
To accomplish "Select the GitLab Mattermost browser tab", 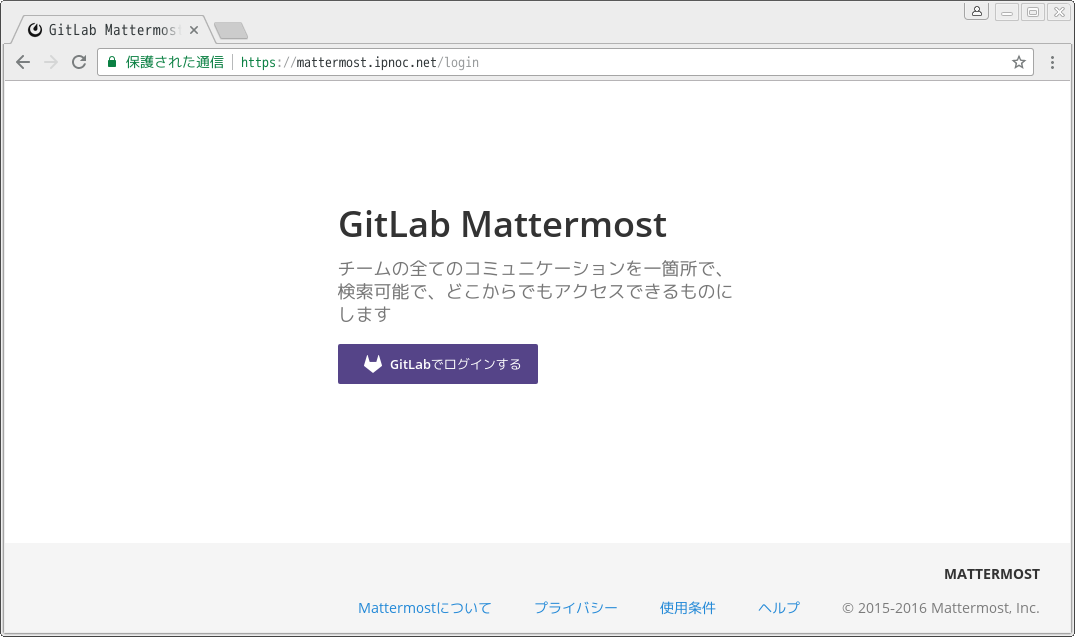I will click(110, 29).
